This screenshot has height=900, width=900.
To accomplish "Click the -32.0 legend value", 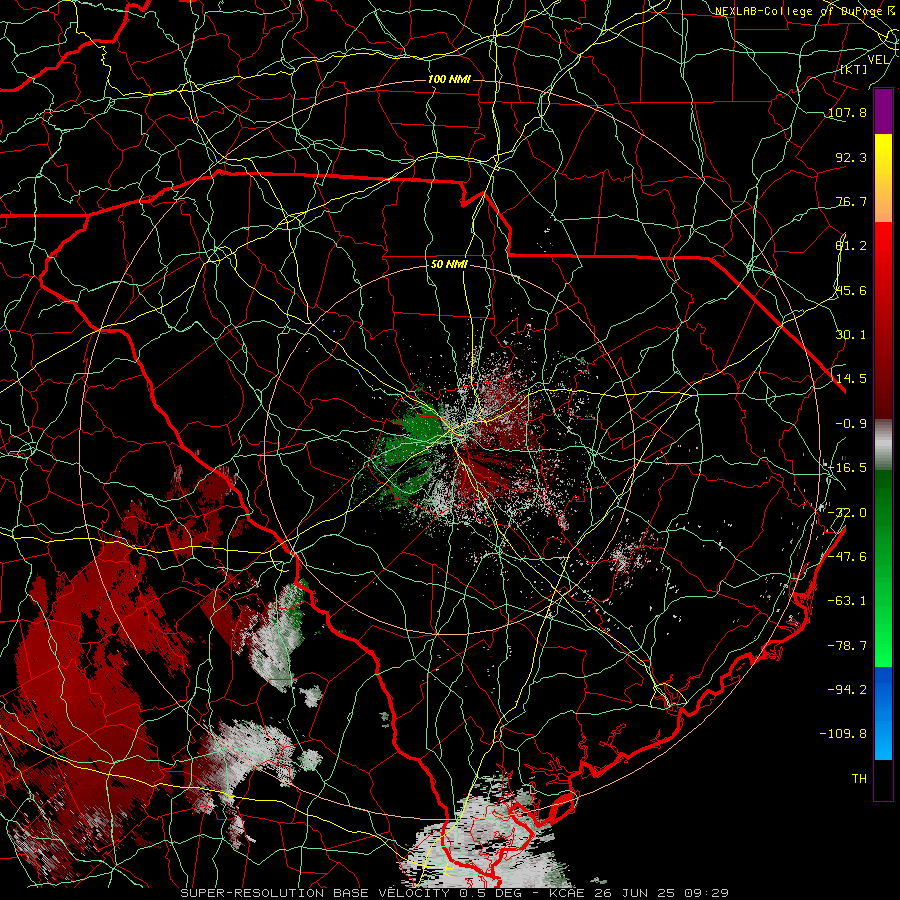I will click(847, 513).
